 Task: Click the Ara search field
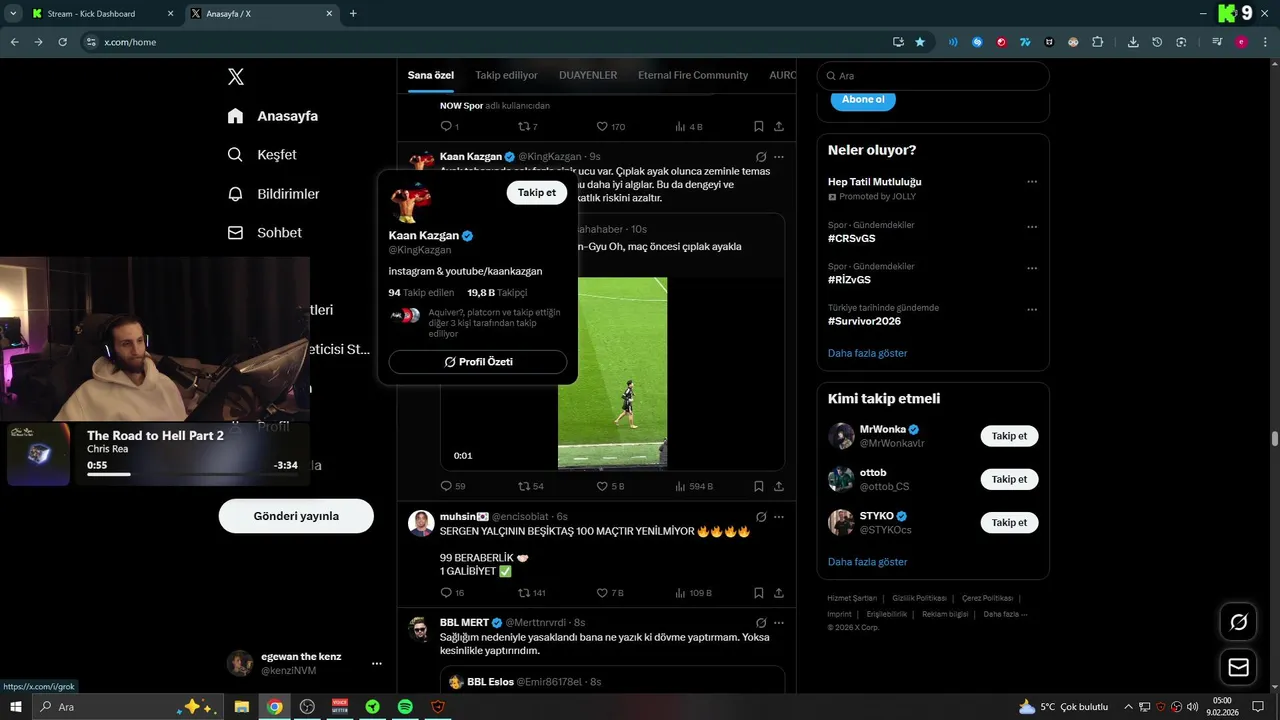pyautogui.click(x=933, y=76)
